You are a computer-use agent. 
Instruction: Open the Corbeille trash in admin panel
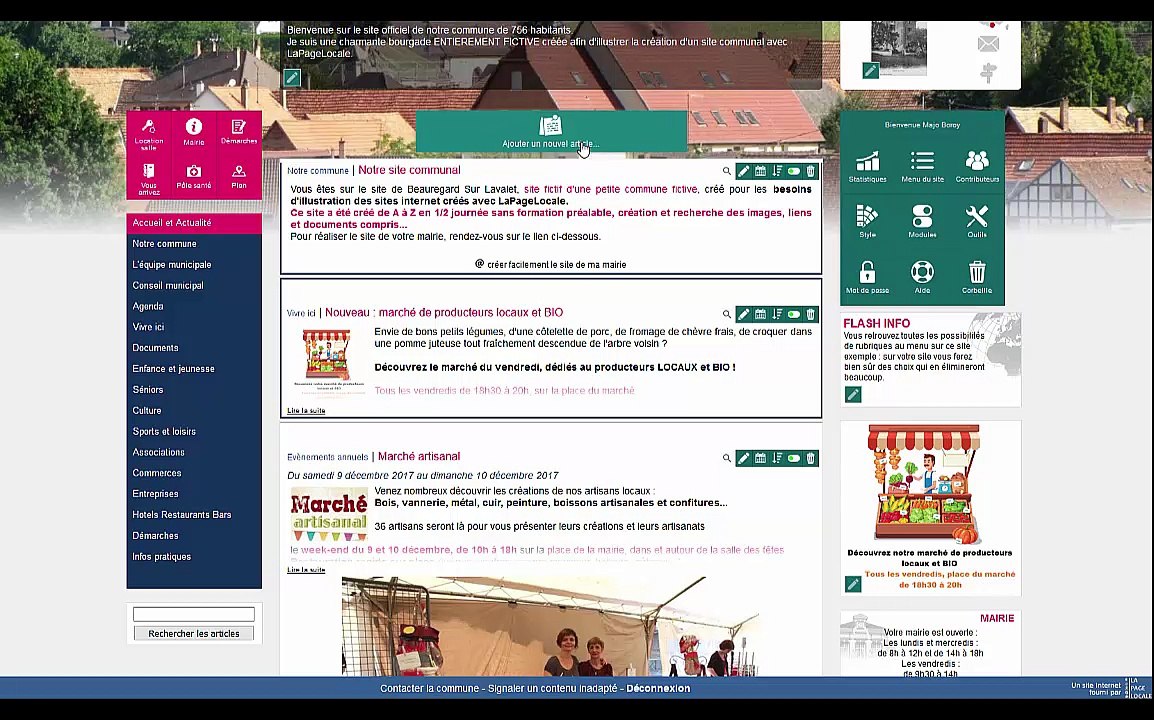(x=977, y=278)
